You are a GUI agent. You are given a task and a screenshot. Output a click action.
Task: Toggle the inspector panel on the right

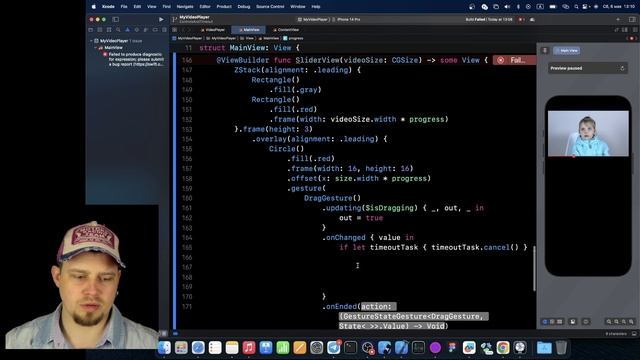pyautogui.click(x=632, y=19)
